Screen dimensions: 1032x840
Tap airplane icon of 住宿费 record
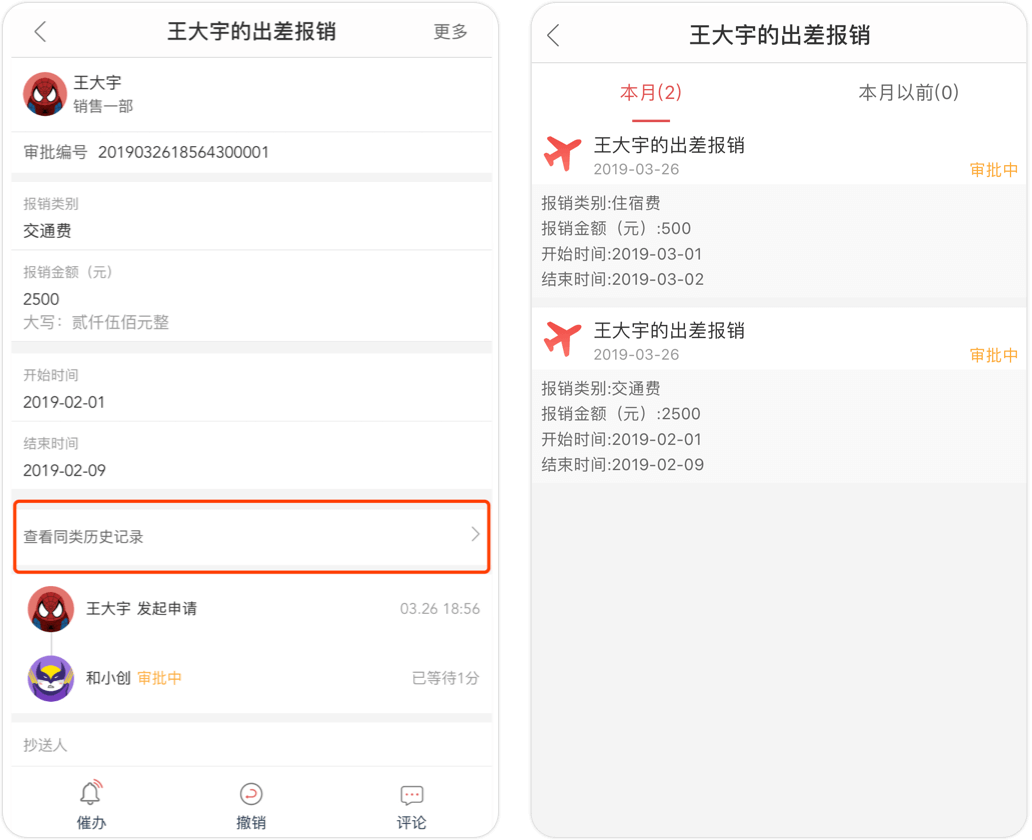click(x=562, y=153)
